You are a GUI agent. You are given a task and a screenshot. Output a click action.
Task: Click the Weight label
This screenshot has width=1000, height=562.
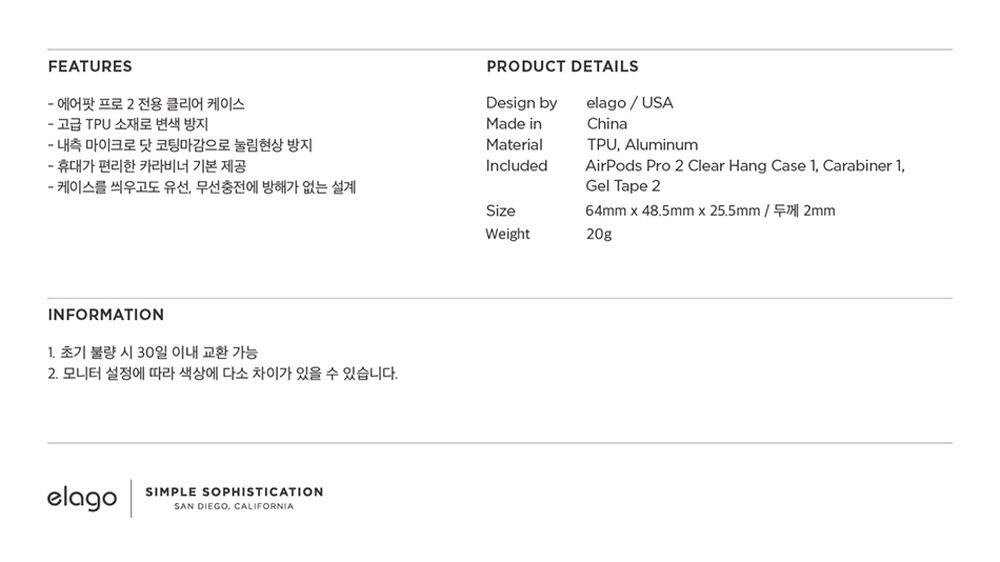click(x=508, y=234)
